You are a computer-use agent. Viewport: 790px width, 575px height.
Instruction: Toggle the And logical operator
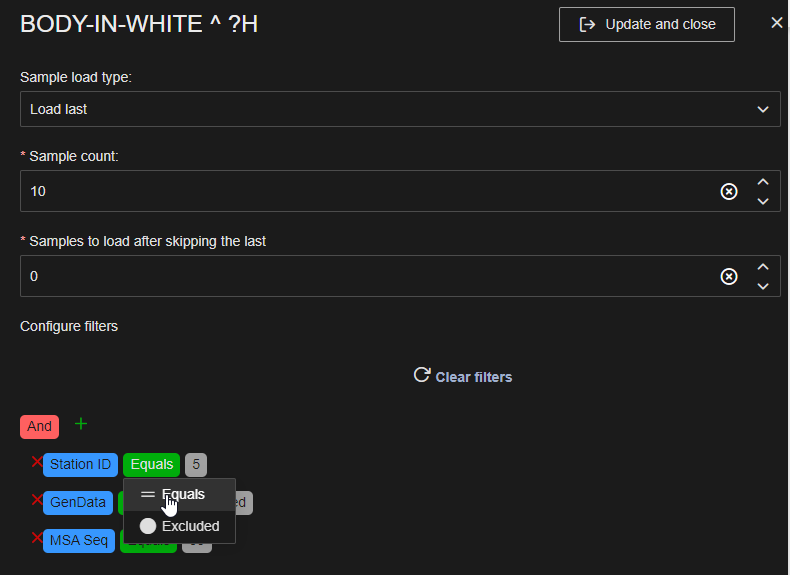coord(39,426)
